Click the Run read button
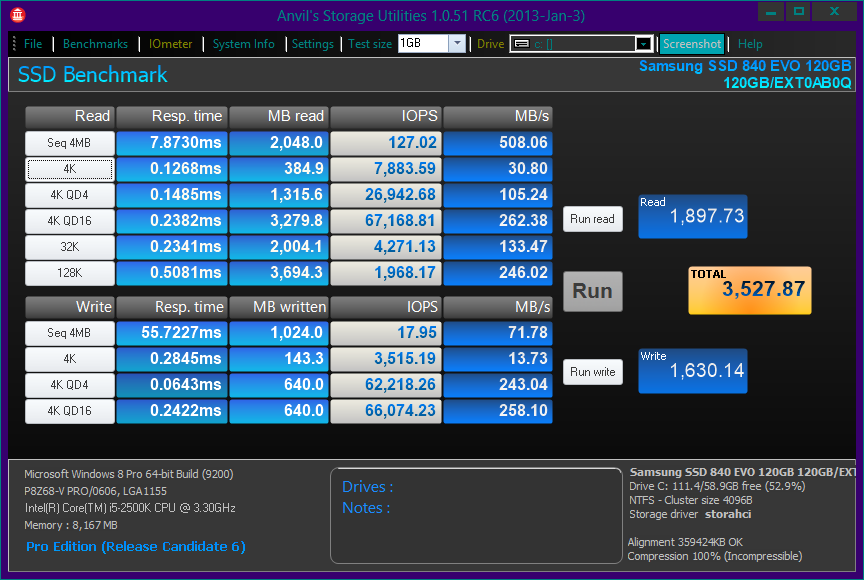The image size is (864, 580). click(592, 219)
